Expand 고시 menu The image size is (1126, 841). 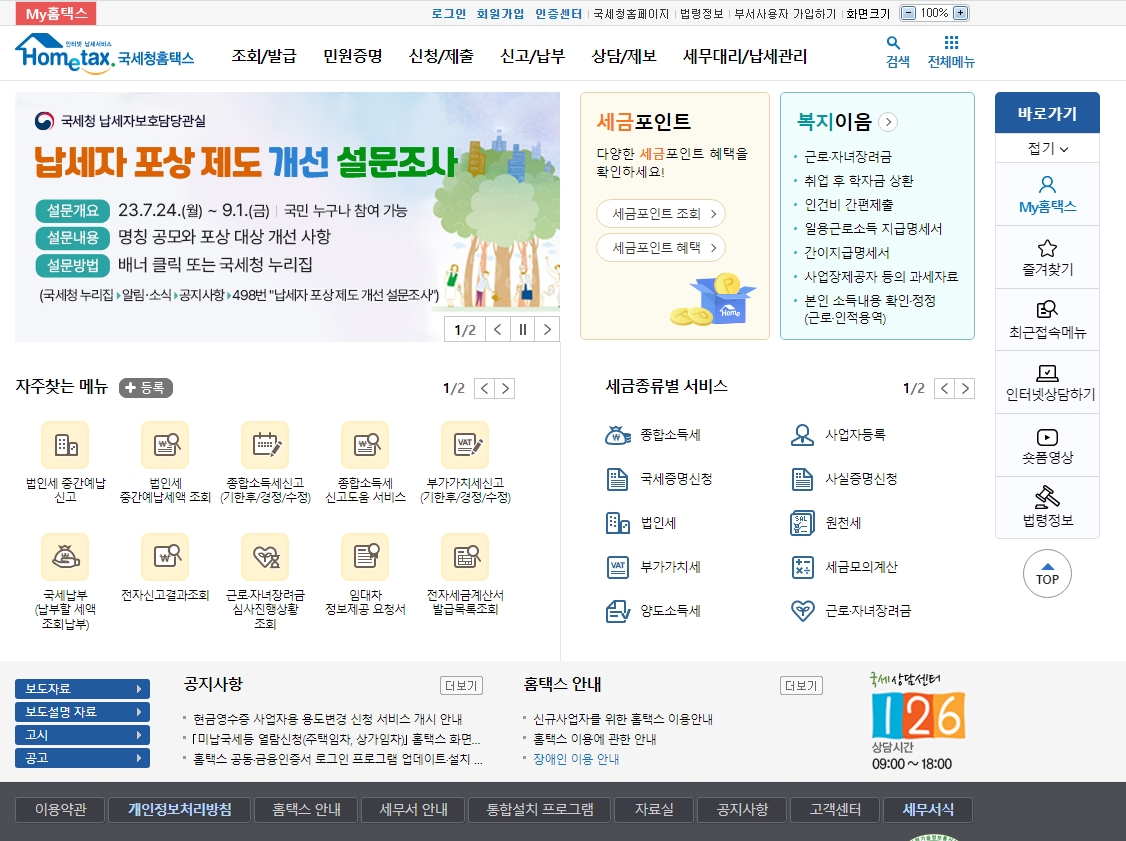[83, 735]
